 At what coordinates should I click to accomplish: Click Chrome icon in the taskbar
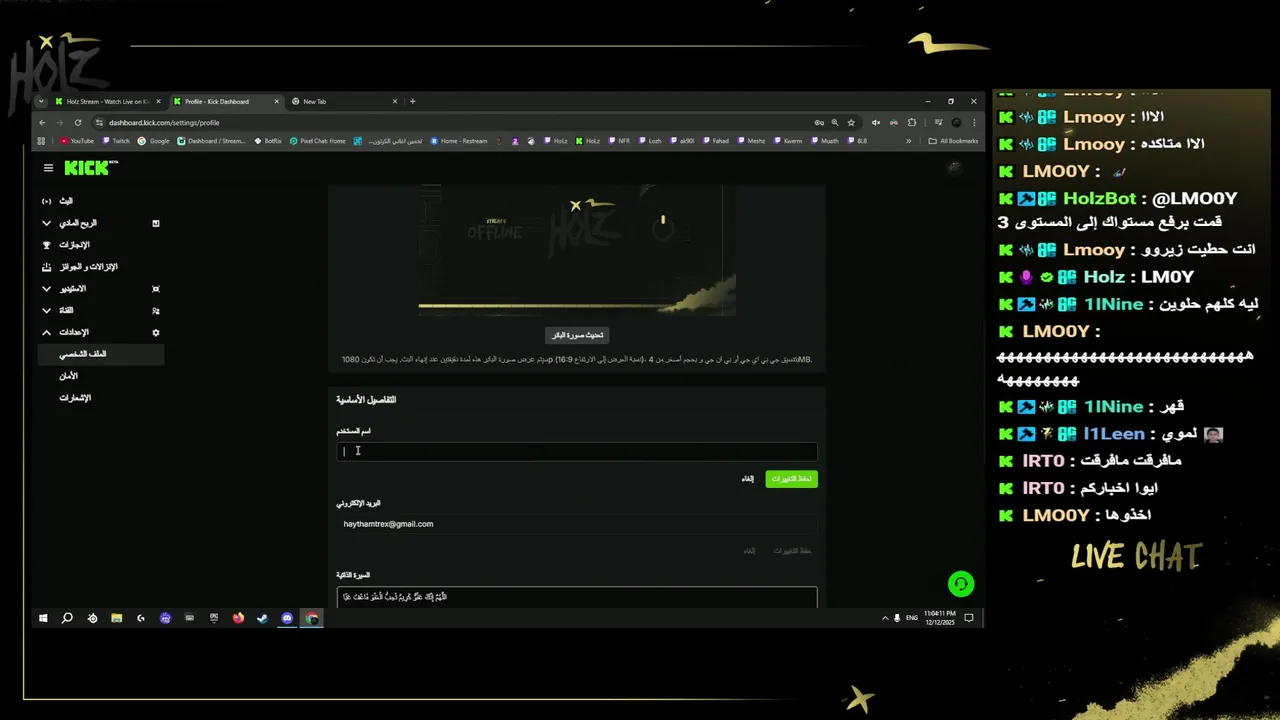[312, 618]
